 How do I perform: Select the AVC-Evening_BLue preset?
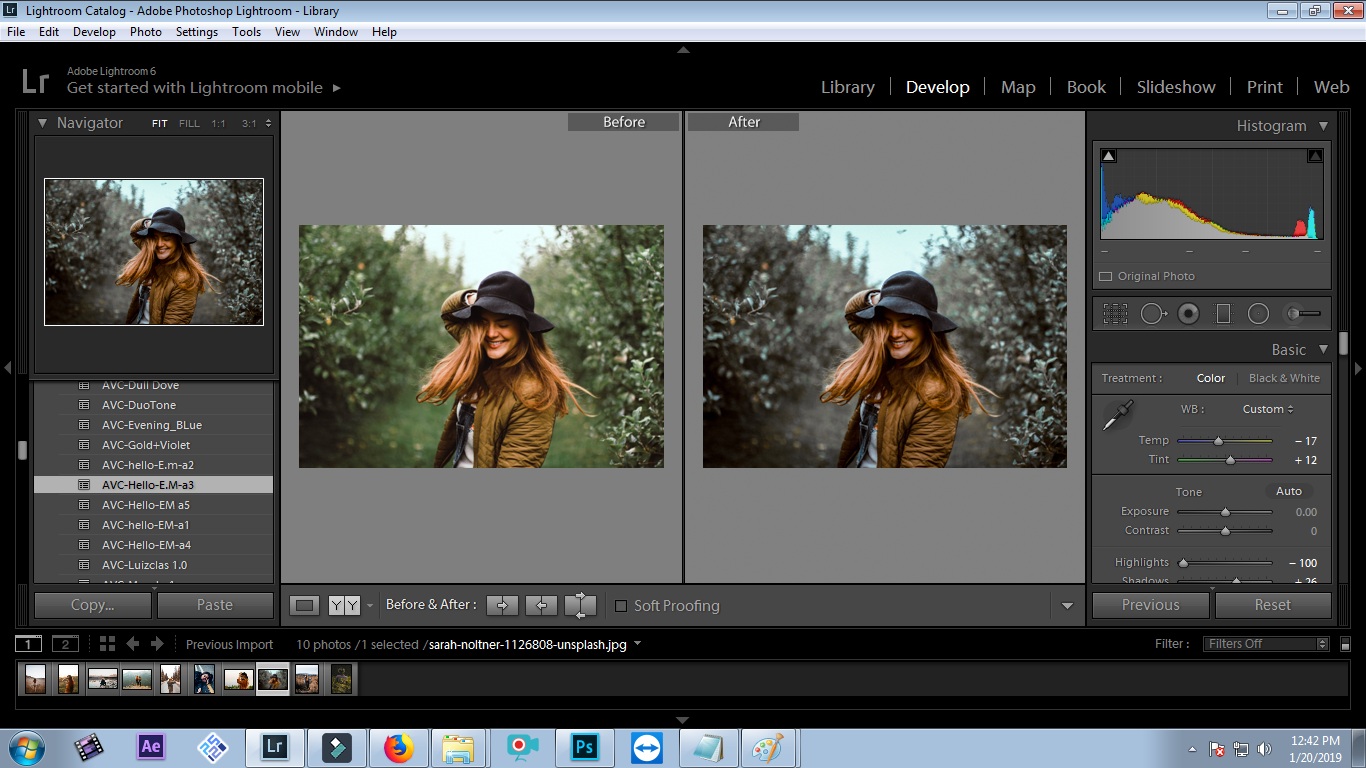(153, 425)
